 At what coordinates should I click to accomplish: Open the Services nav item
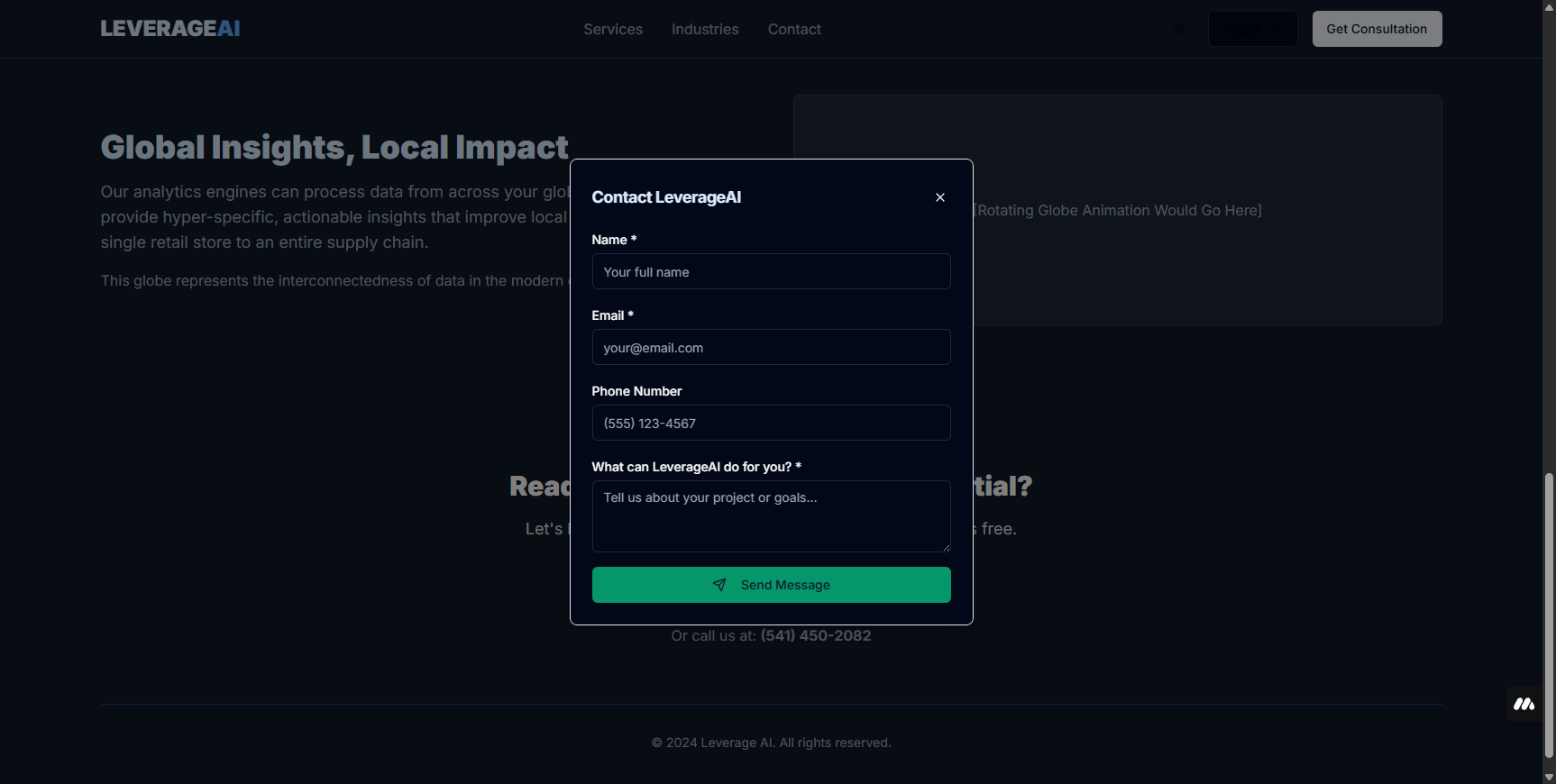[612, 30]
